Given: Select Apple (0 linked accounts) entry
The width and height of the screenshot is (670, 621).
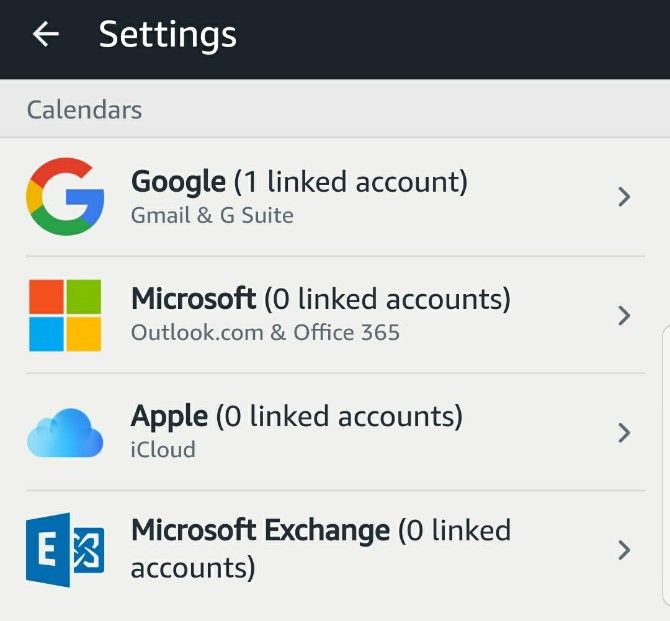Looking at the screenshot, I should 297,416.
